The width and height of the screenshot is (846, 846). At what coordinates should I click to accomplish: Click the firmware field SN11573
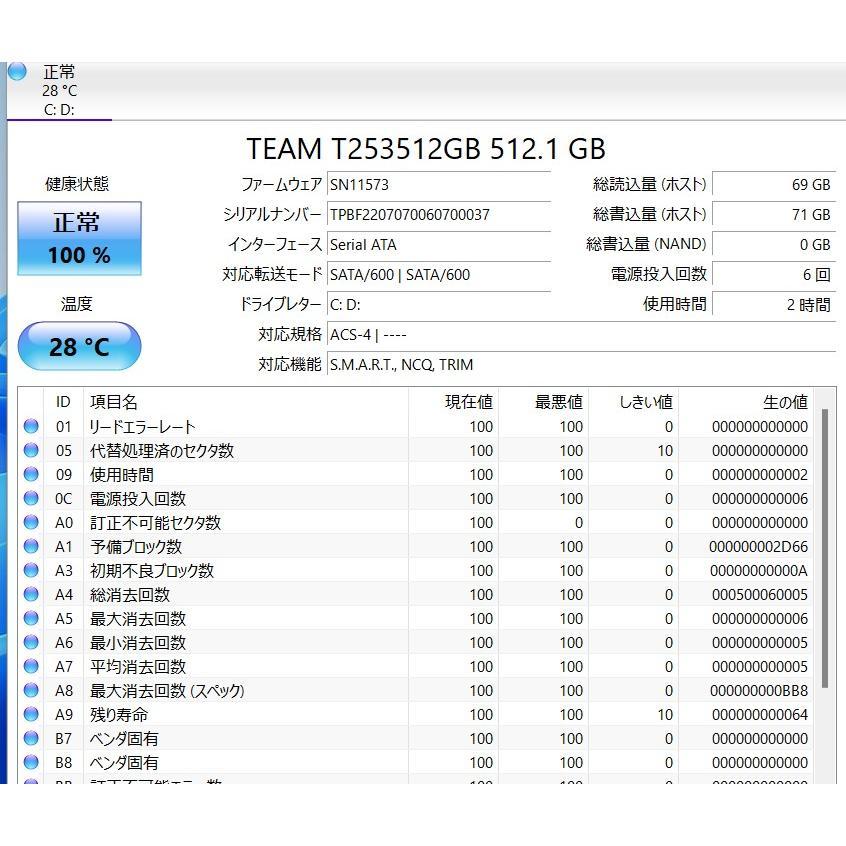coord(439,185)
